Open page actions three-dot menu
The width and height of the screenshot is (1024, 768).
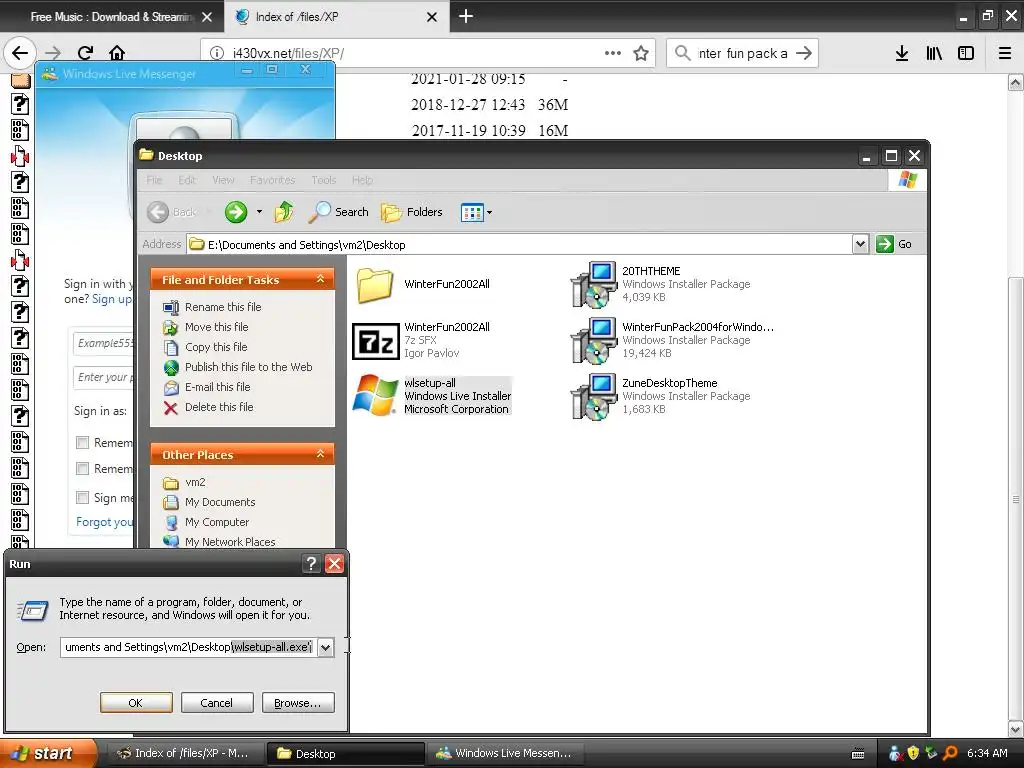(613, 53)
